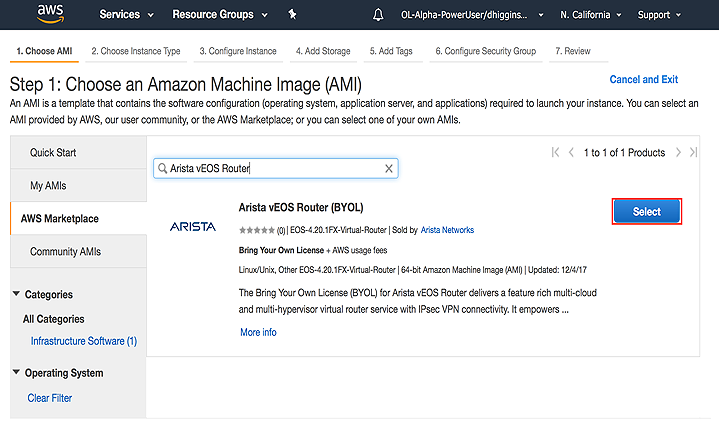The image size is (720, 432).
Task: Go to first page of products
Action: tap(555, 152)
